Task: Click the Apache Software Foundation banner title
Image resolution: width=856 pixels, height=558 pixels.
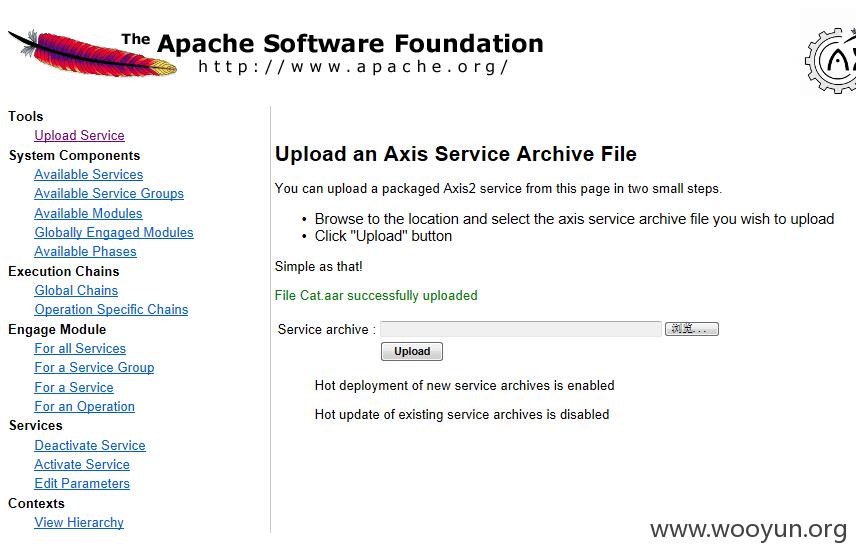Action: [x=333, y=43]
